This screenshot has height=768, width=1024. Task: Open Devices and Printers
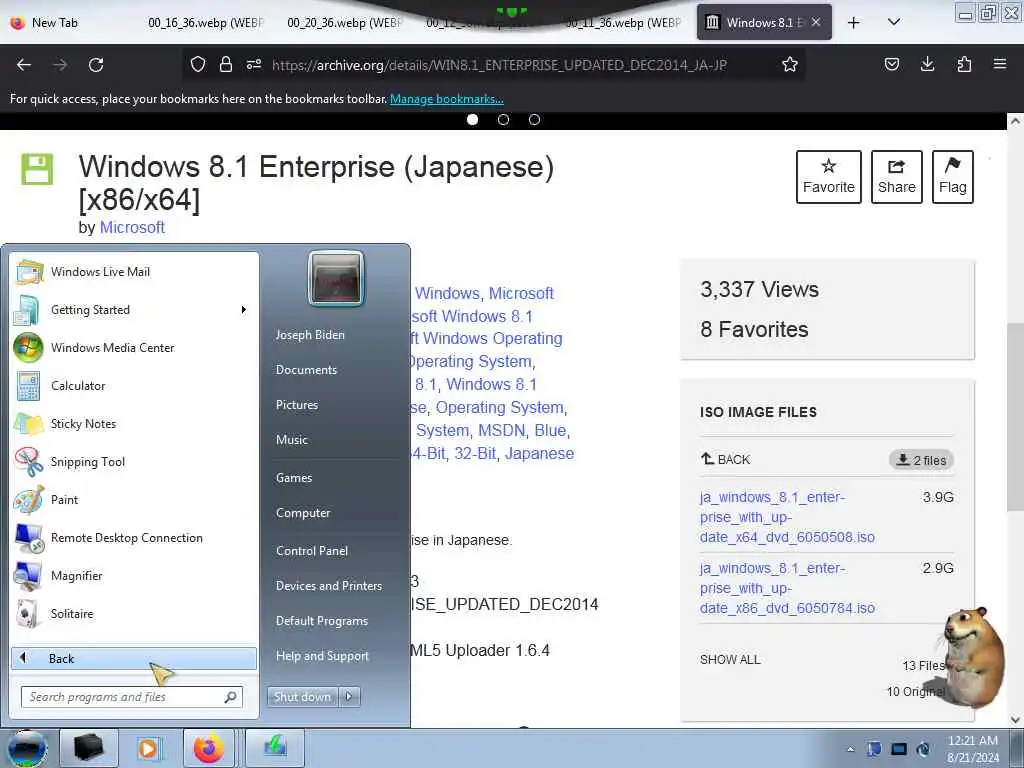tap(328, 586)
